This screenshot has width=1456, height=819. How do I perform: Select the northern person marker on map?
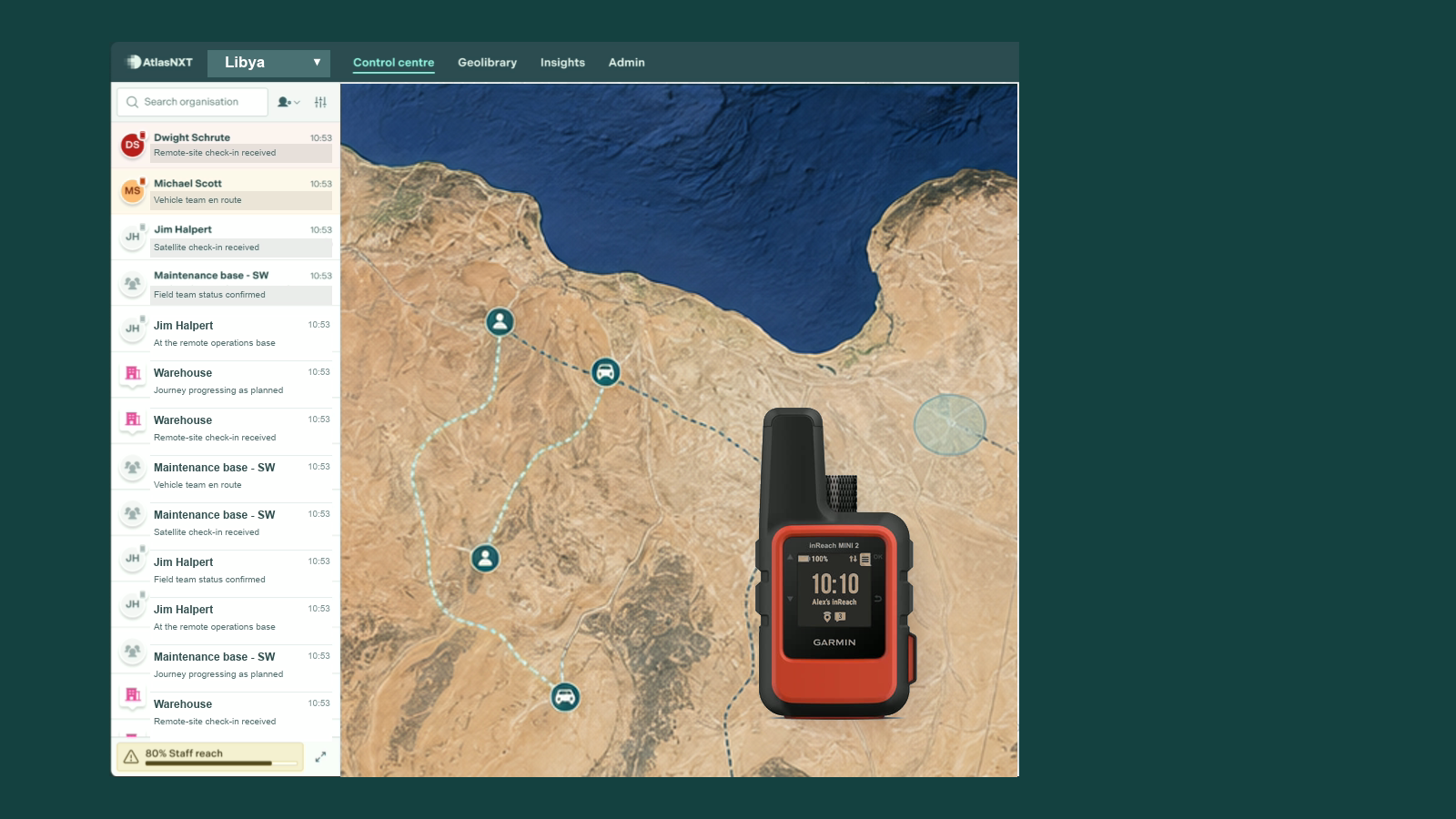click(x=500, y=321)
